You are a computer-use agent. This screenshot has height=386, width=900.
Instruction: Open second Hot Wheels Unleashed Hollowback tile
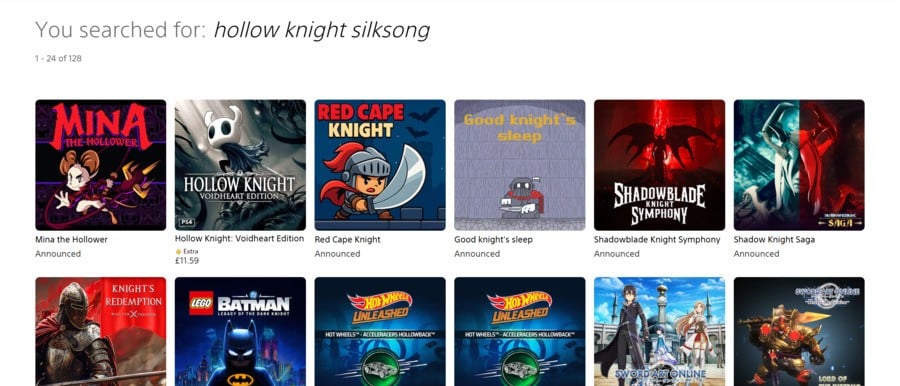tap(520, 331)
